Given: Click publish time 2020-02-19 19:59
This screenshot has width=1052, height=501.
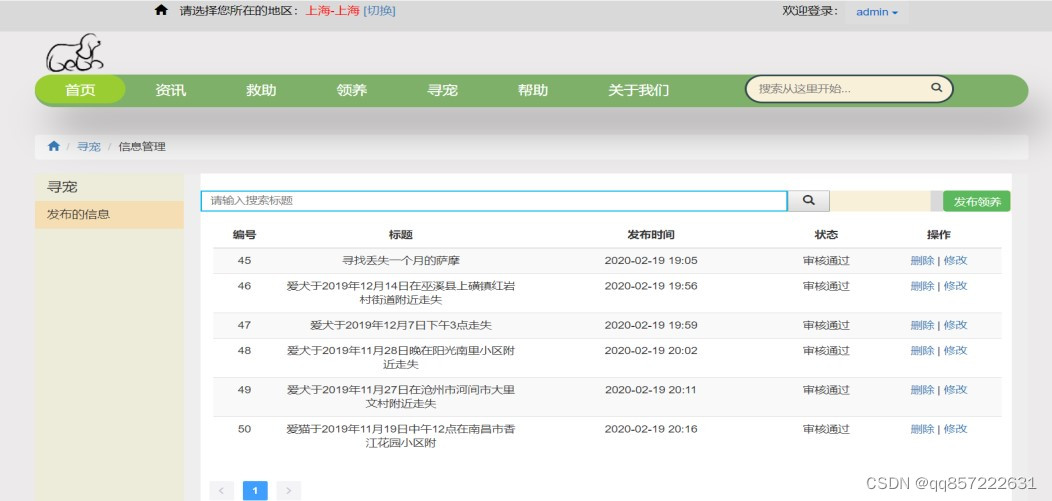Looking at the screenshot, I should point(651,325).
